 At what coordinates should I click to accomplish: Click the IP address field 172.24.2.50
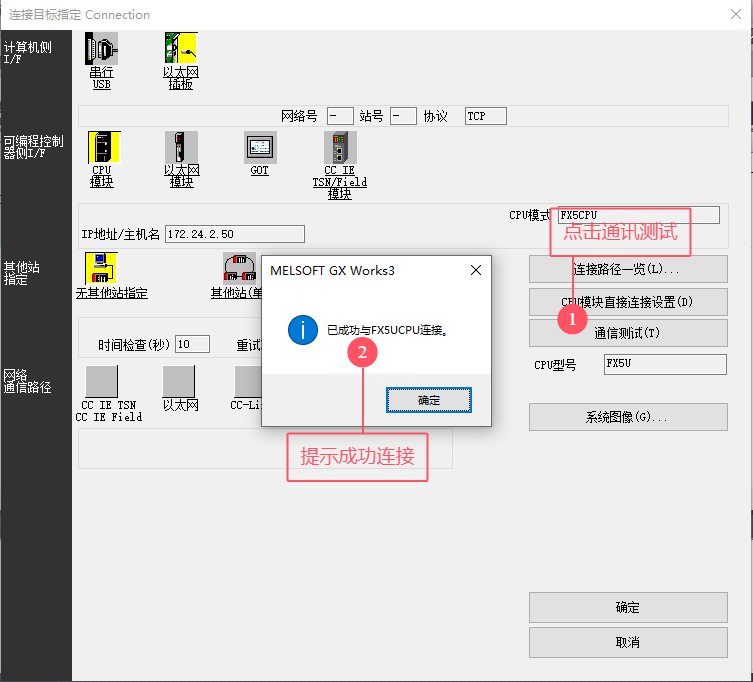[x=235, y=234]
